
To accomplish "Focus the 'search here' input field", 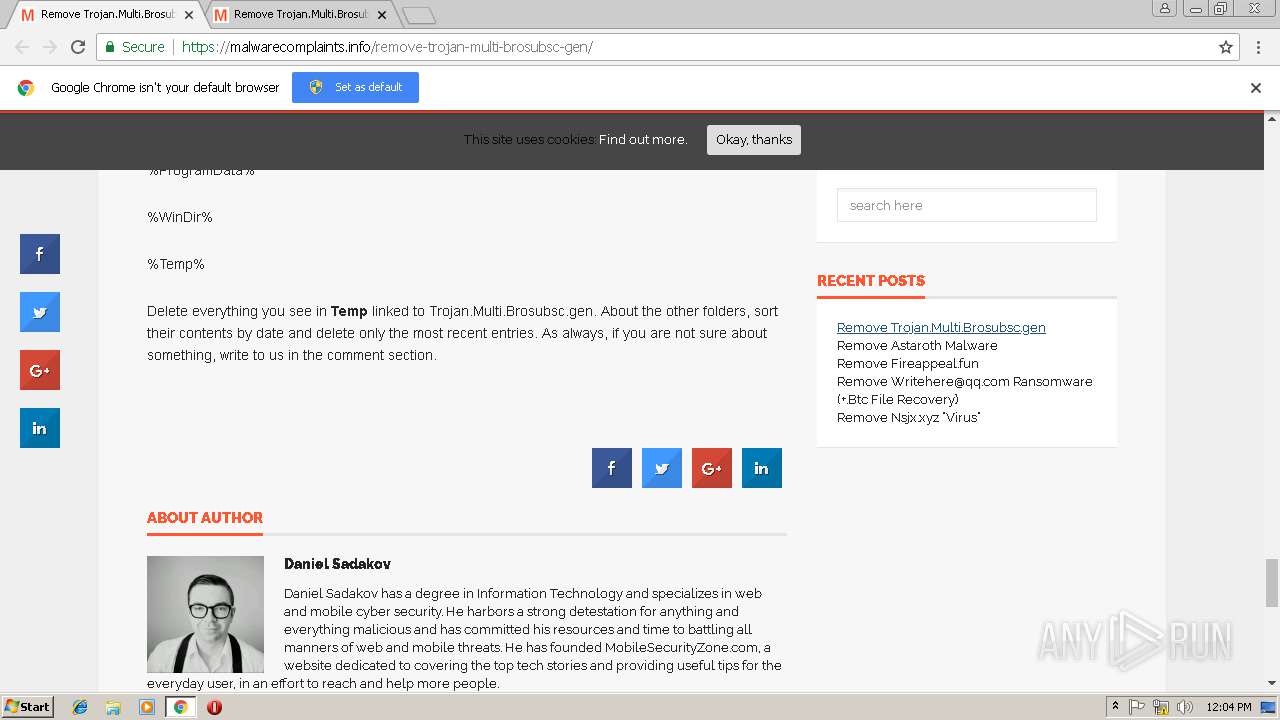I will 967,205.
